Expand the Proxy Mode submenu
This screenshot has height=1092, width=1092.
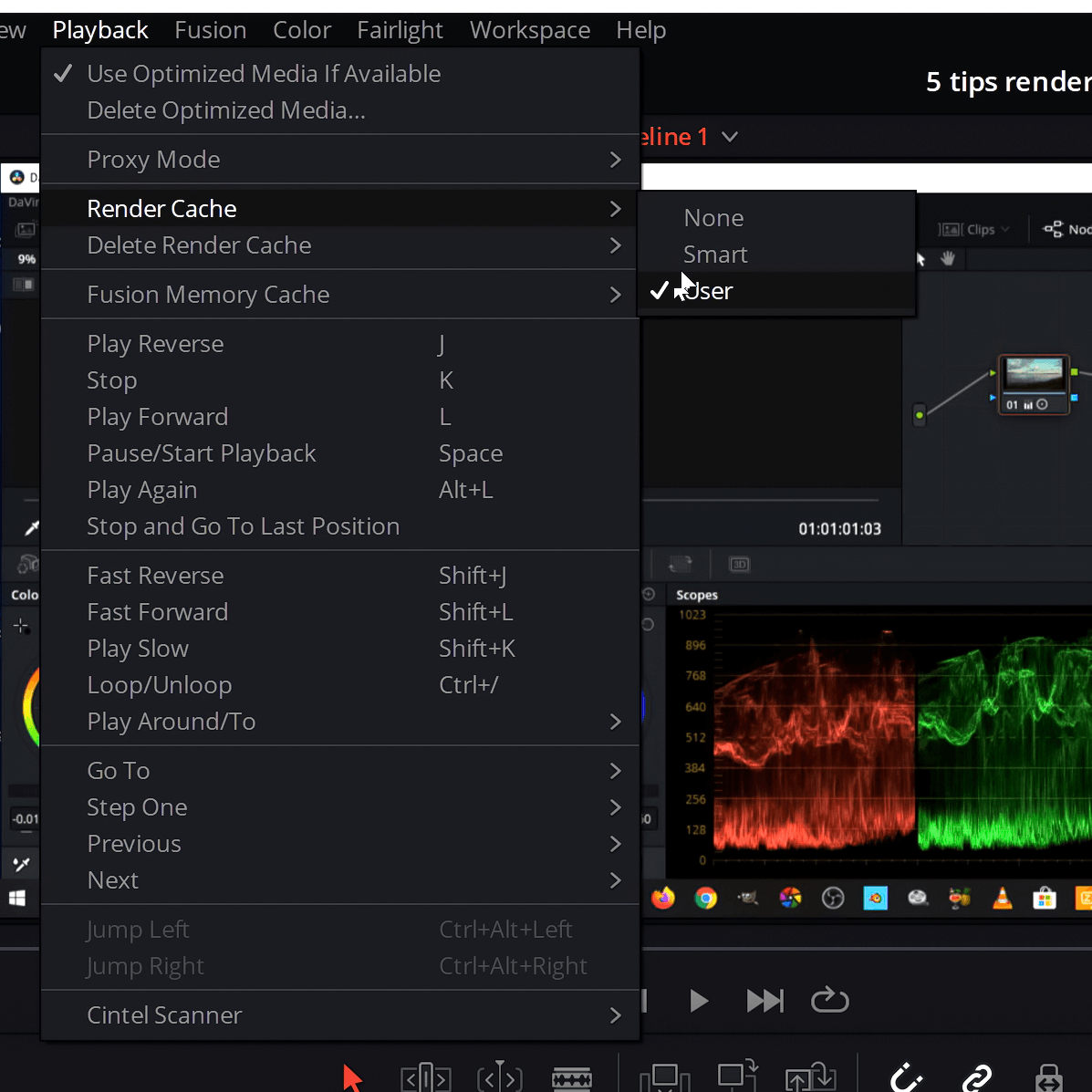pos(153,159)
